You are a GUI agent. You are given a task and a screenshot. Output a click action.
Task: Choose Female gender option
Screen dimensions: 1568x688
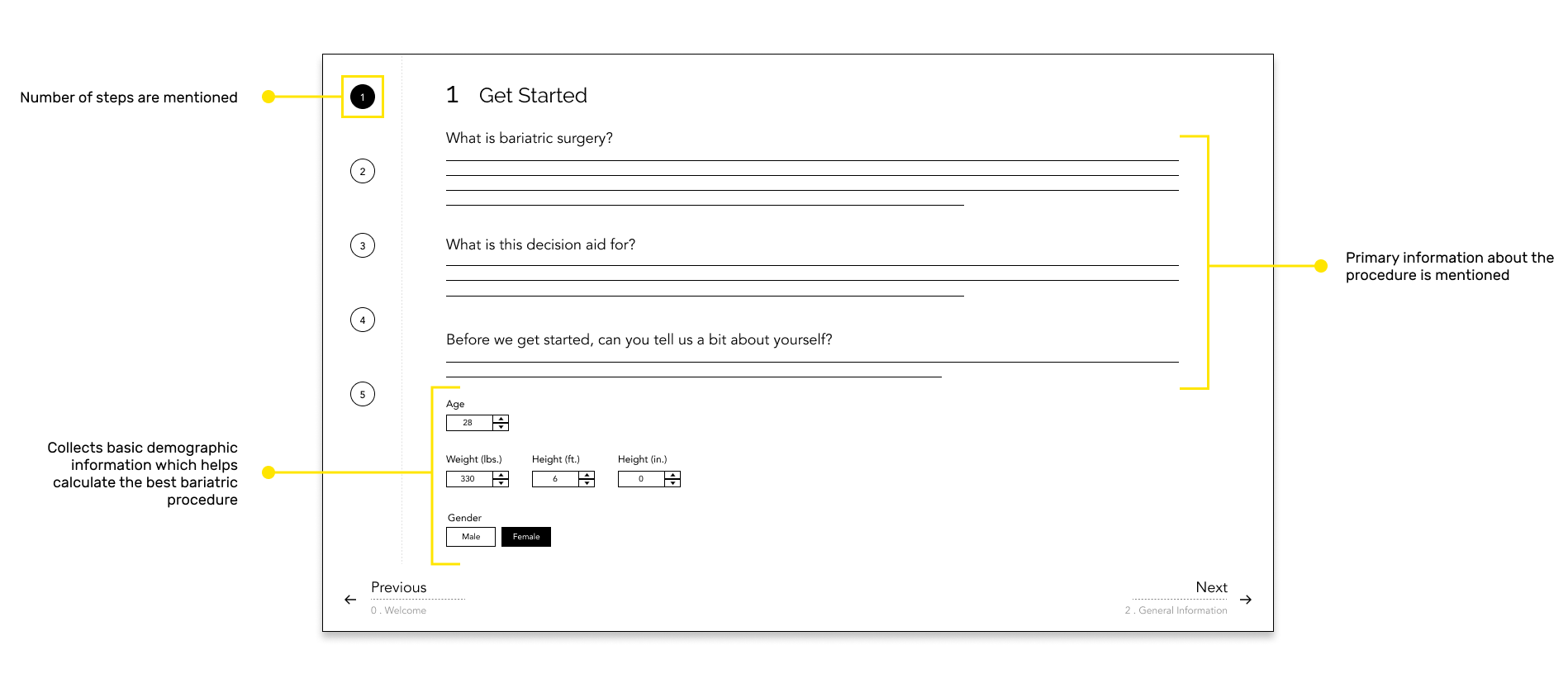coord(526,537)
